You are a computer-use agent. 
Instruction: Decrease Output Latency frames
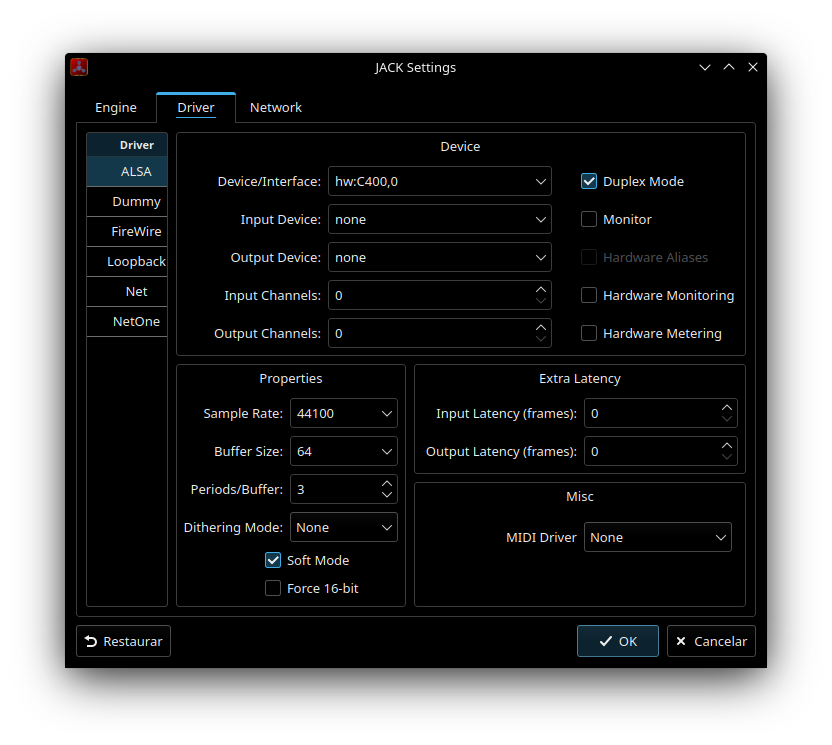tap(727, 457)
